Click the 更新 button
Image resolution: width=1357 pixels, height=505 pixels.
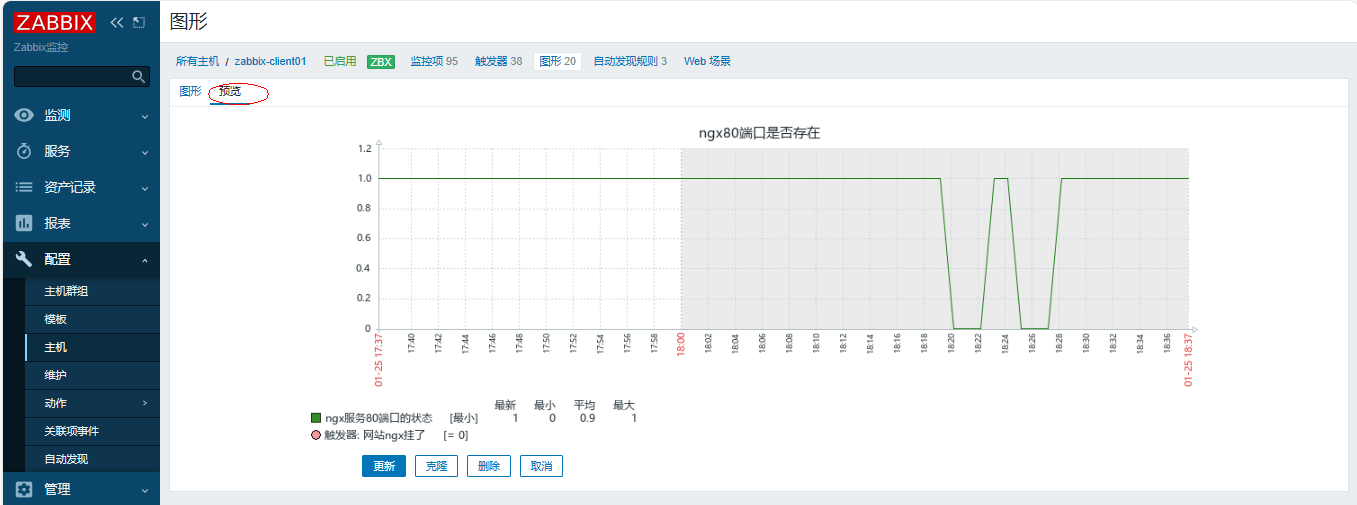384,466
